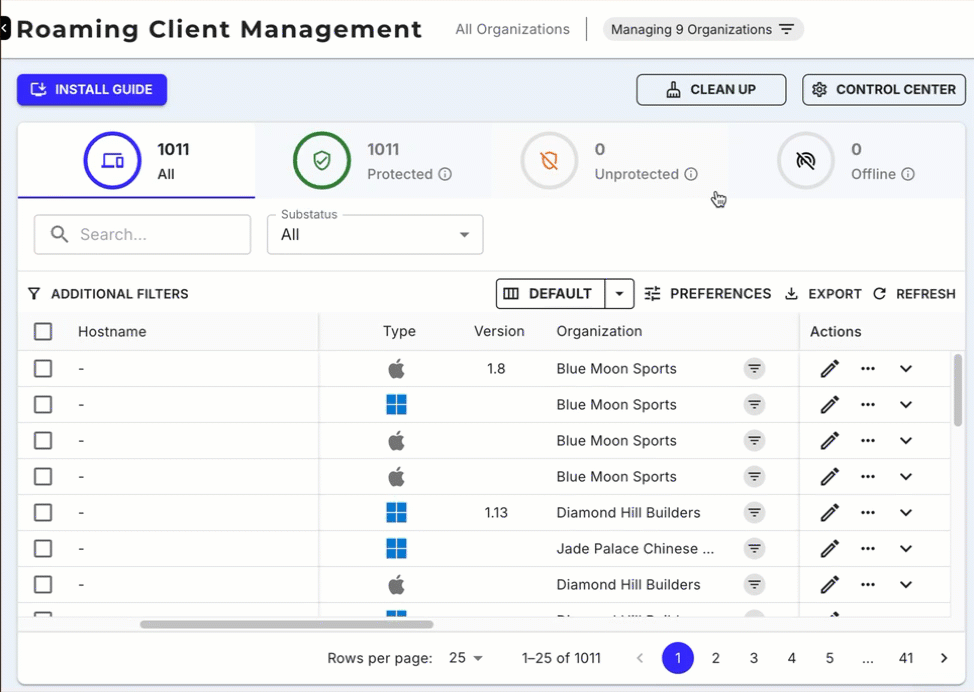
Task: Expand details of Windows Blue Moon Sports row
Action: (x=906, y=405)
